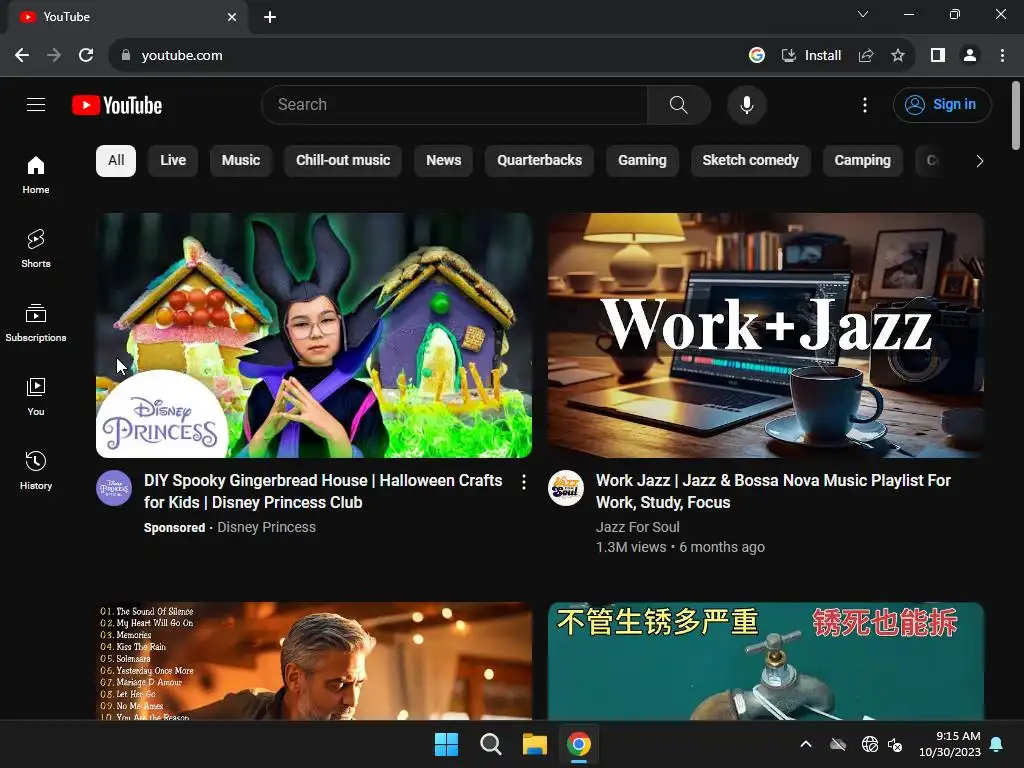Open File Explorer from taskbar
1024x768 pixels.
534,744
